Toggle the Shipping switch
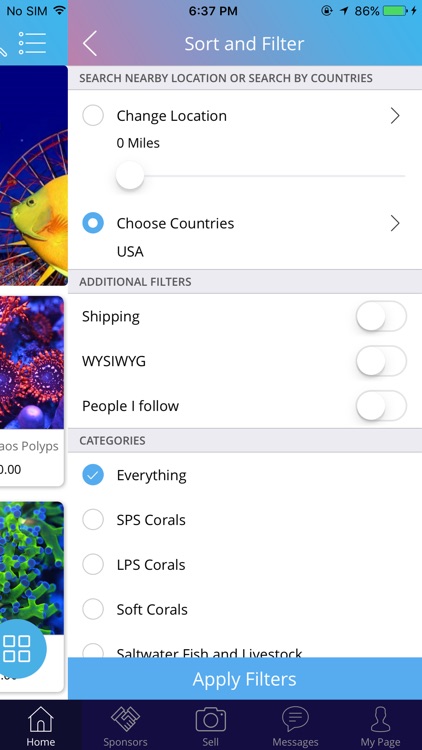This screenshot has width=422, height=750. [381, 316]
